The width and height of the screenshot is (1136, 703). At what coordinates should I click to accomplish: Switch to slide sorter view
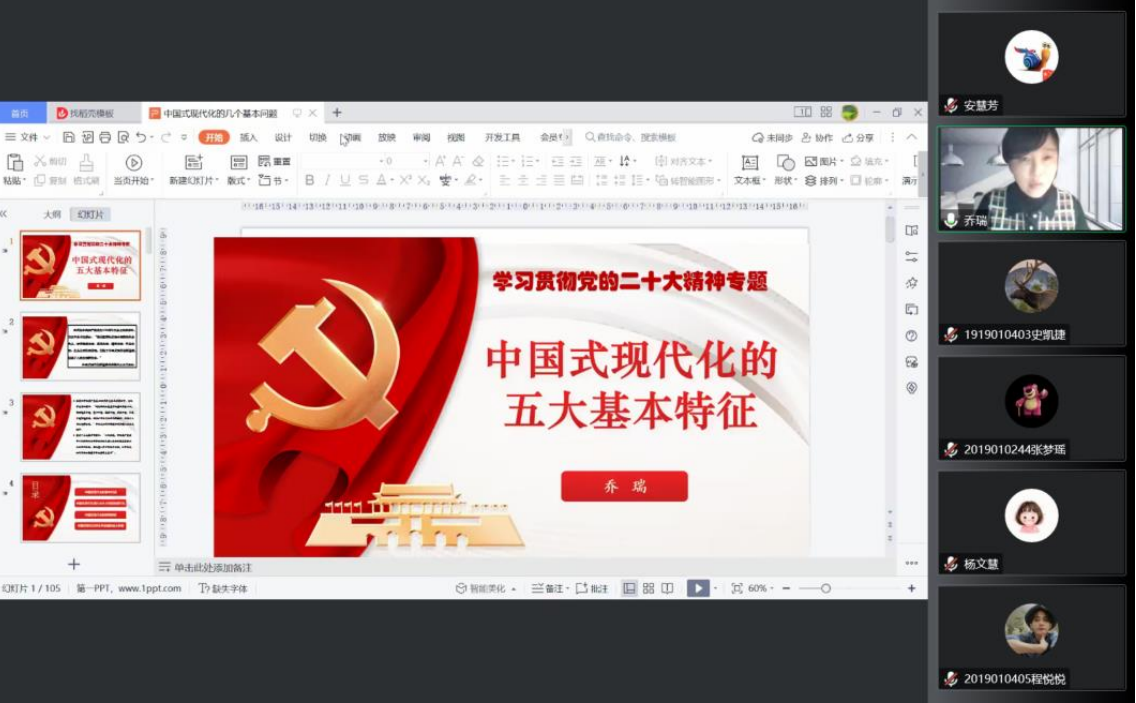(x=648, y=589)
